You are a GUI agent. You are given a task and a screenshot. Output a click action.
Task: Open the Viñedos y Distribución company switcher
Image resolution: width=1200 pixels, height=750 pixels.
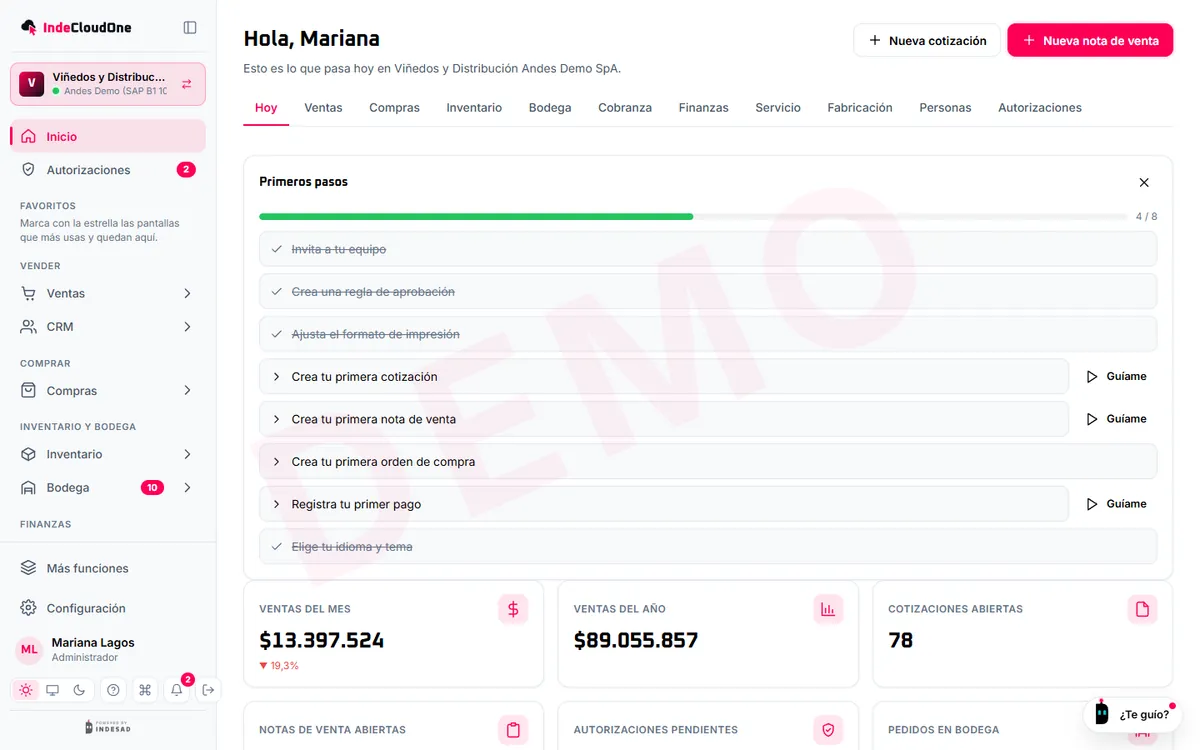(108, 84)
